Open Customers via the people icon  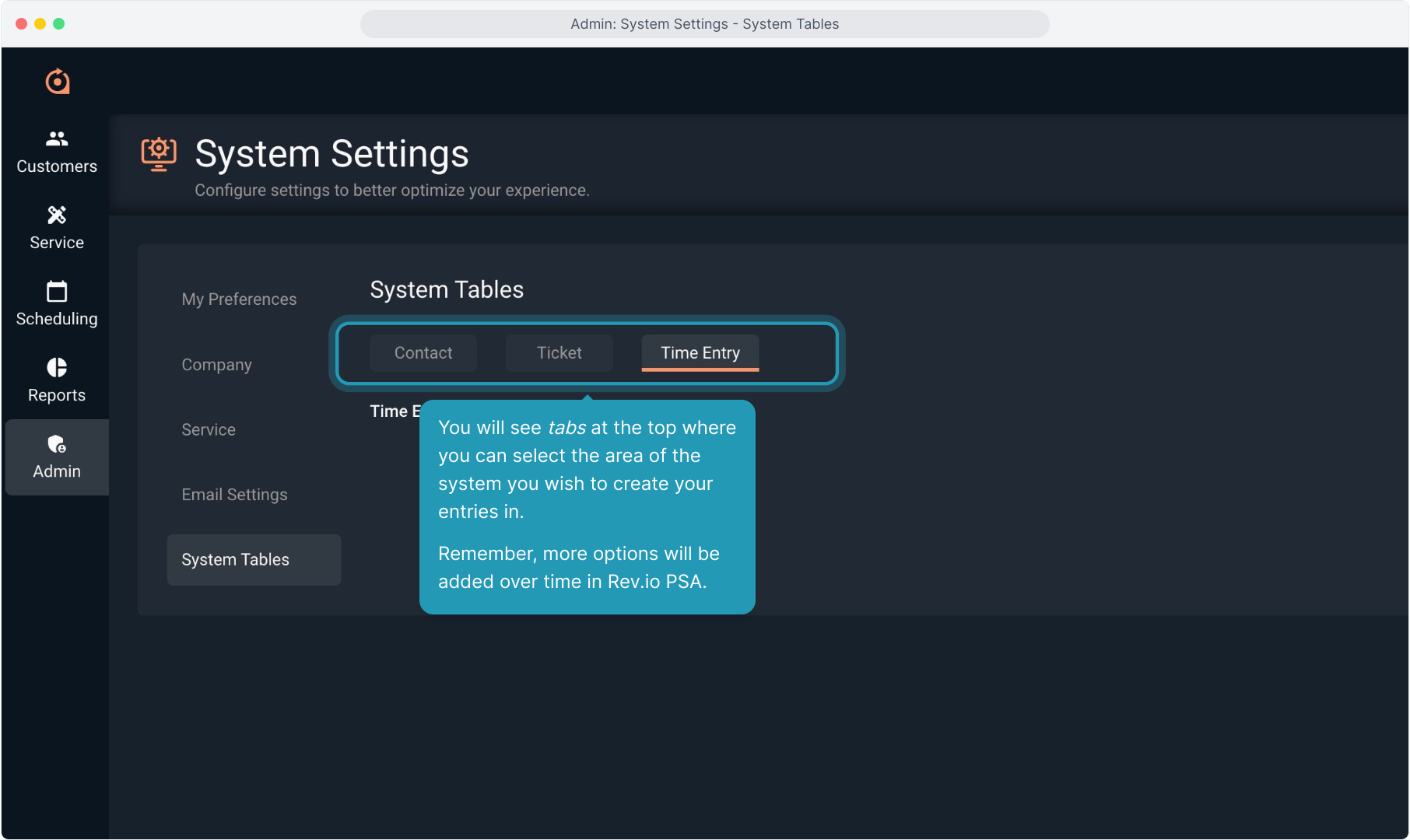[57, 138]
